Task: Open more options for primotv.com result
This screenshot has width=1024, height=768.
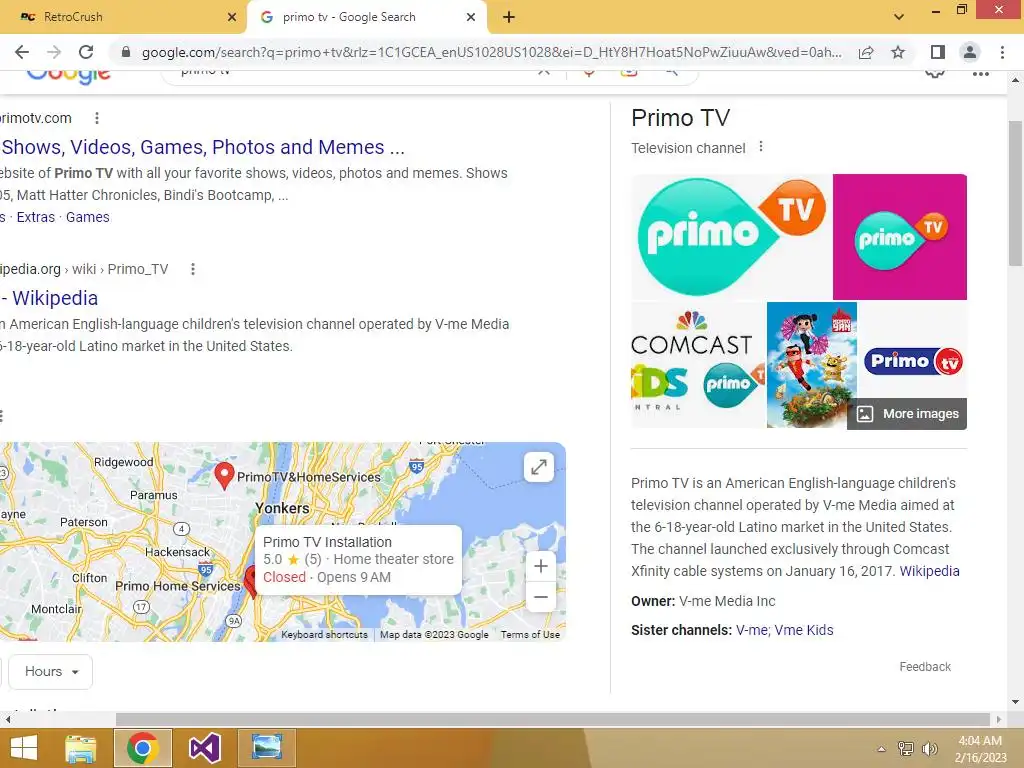Action: pos(97,118)
